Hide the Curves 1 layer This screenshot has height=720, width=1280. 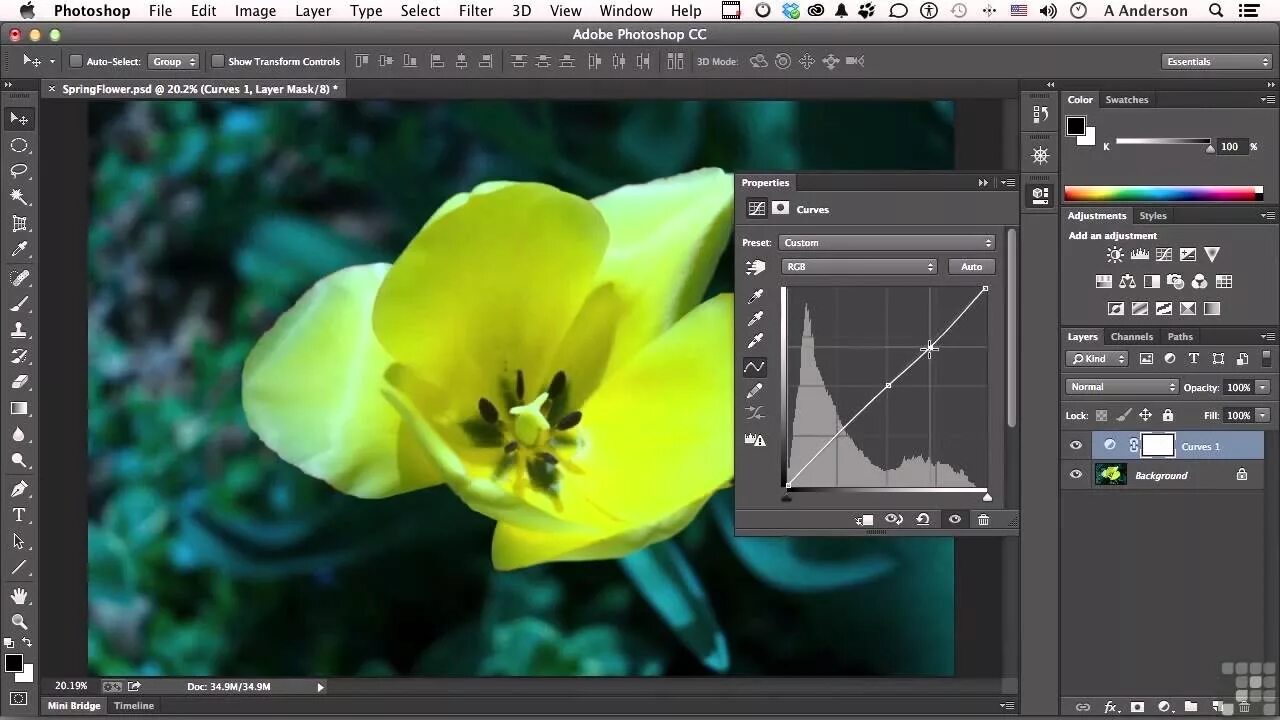[1076, 446]
